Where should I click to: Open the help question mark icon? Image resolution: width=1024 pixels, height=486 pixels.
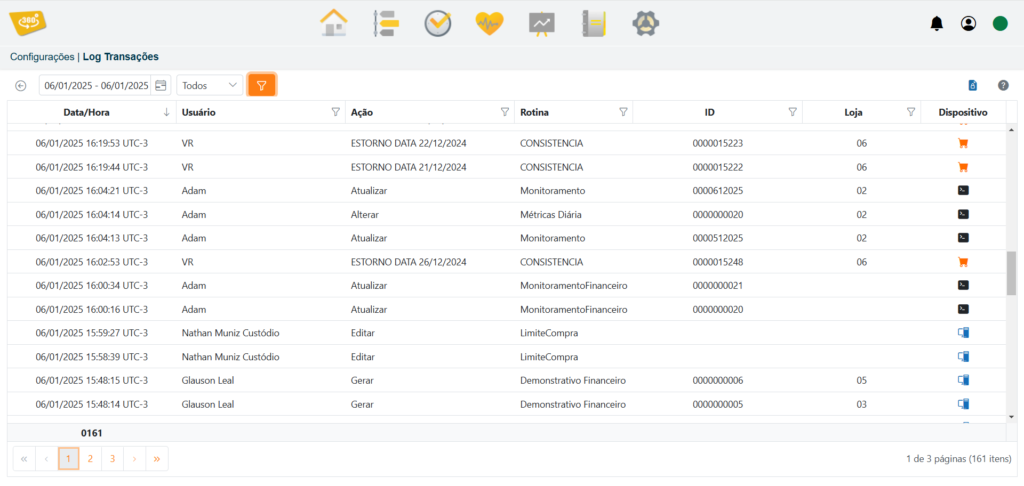pyautogui.click(x=1004, y=86)
